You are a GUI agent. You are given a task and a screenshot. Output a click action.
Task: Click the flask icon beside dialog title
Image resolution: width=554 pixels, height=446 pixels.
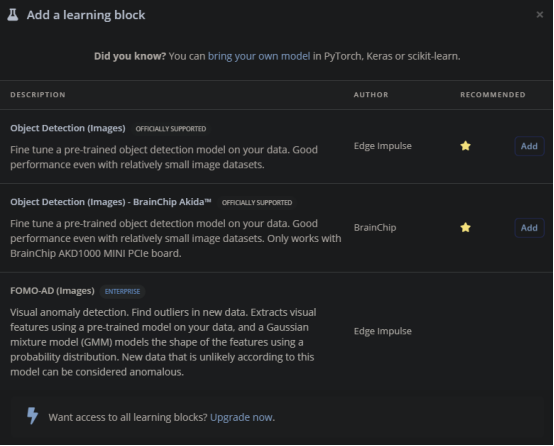click(x=13, y=15)
